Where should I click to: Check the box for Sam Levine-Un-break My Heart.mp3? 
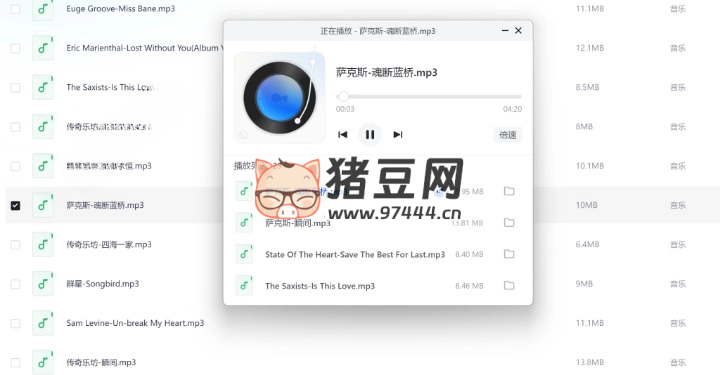point(15,324)
